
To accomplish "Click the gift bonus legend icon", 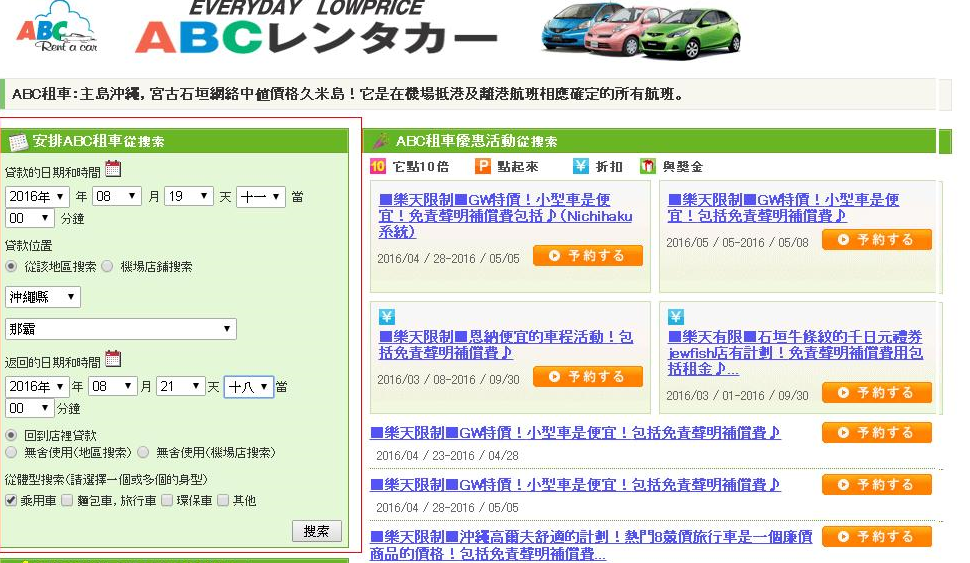I will point(647,166).
